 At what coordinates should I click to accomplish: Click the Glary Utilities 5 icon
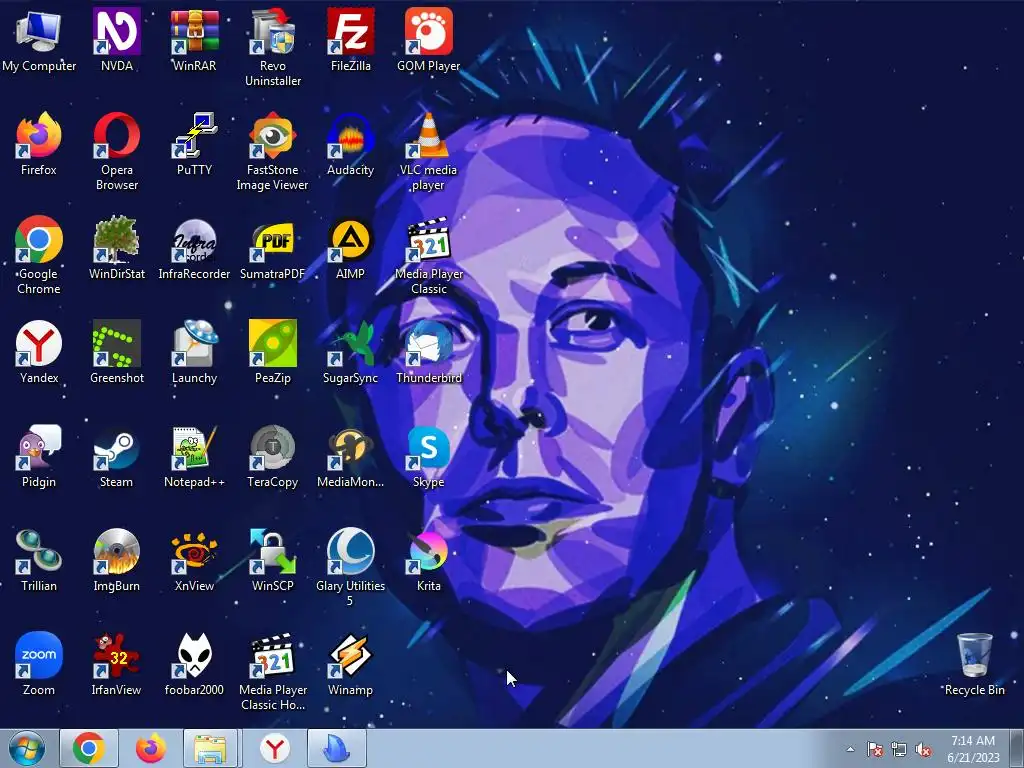pos(351,567)
